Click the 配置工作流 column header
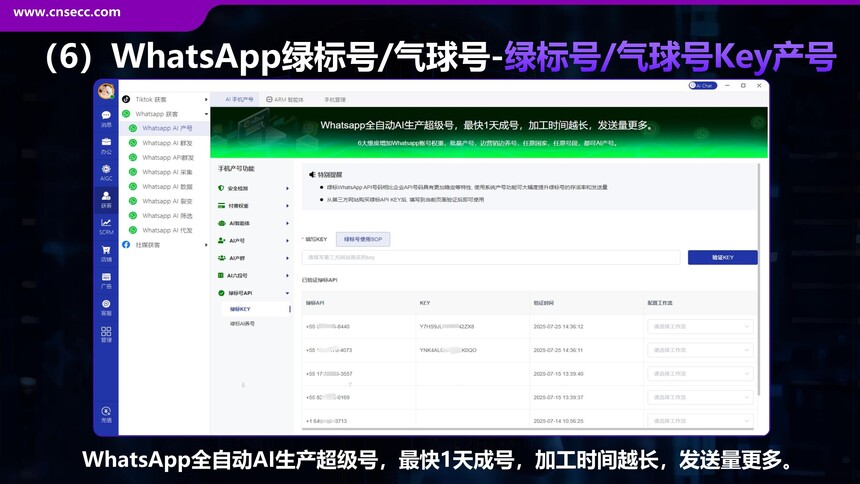 tap(660, 303)
